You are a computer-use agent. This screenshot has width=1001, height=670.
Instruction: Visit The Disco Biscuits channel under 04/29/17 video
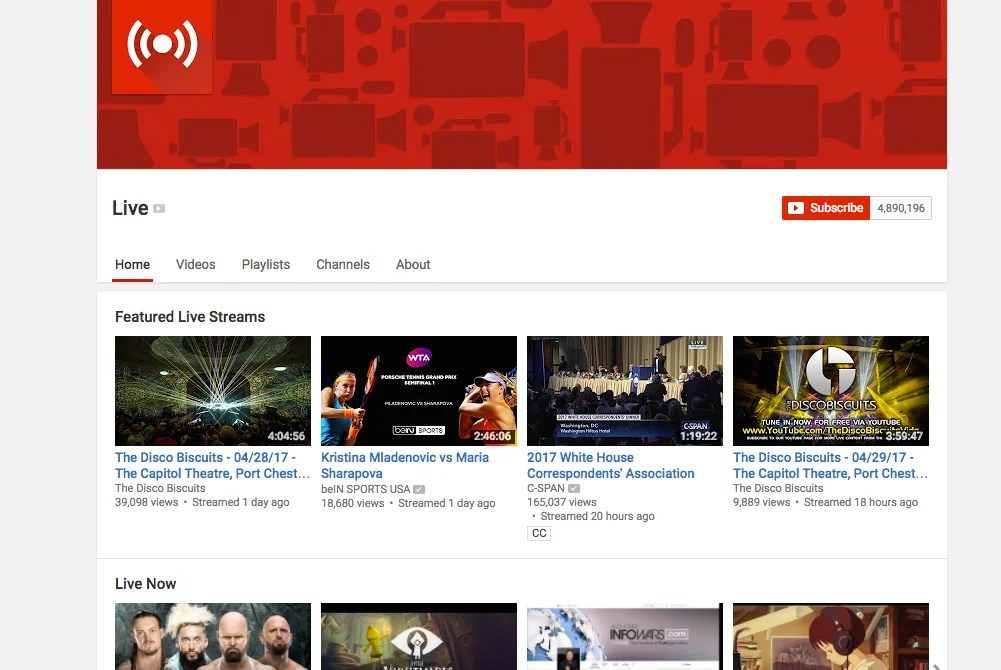(778, 488)
